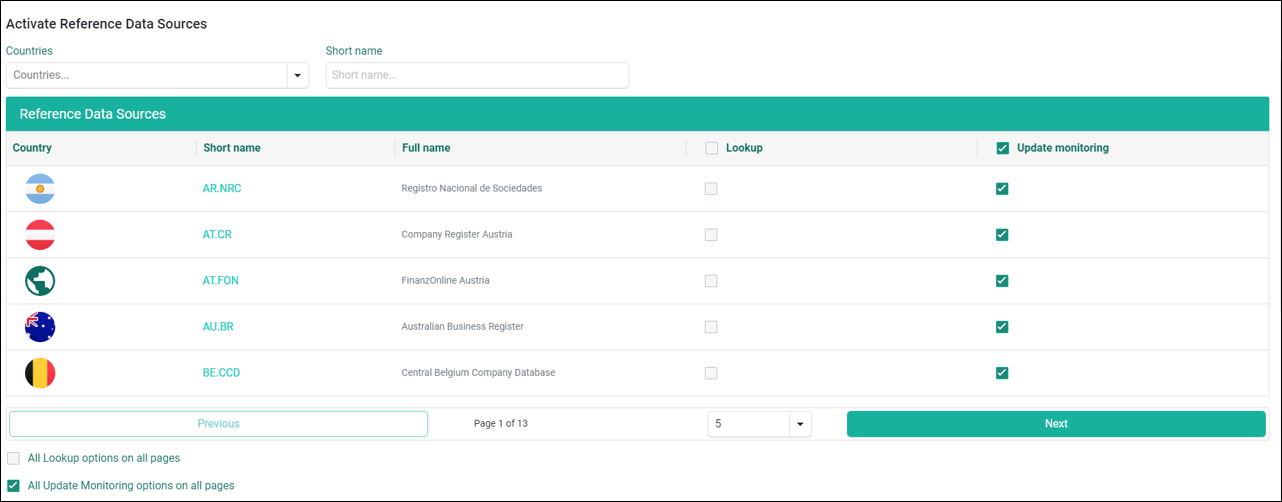Open the page size dropdown showing 5
The image size is (1282, 502).
[800, 424]
